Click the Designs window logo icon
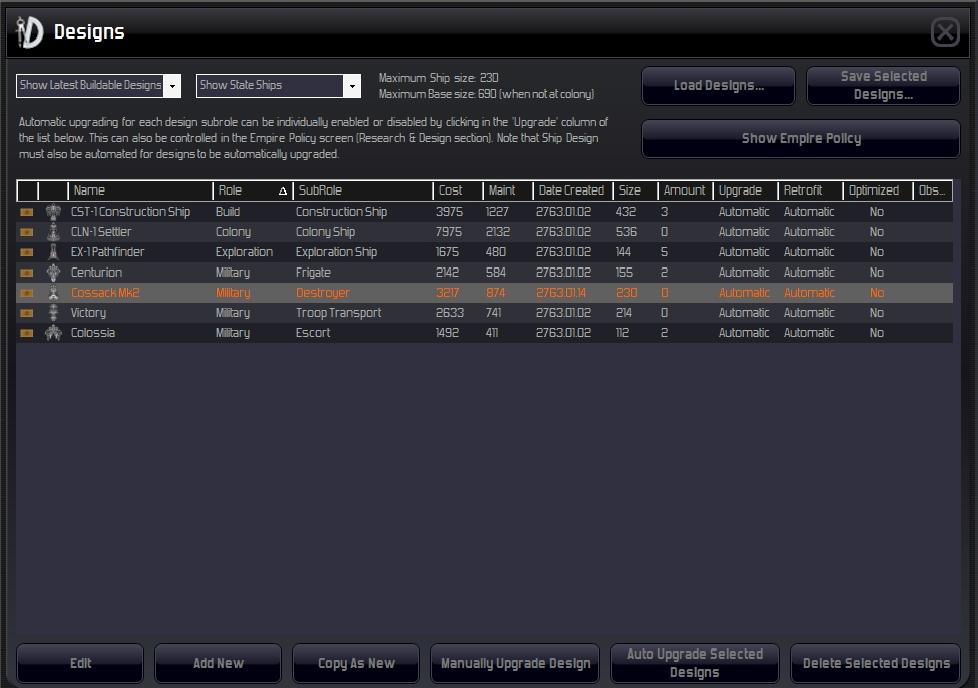Viewport: 978px width, 688px height. coord(29,31)
